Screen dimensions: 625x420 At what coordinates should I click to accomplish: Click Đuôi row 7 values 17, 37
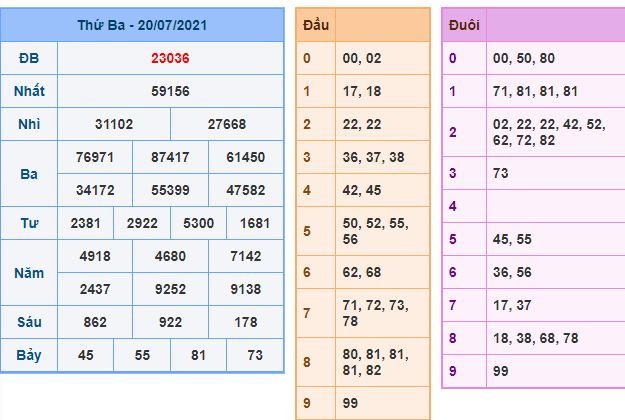click(x=512, y=306)
